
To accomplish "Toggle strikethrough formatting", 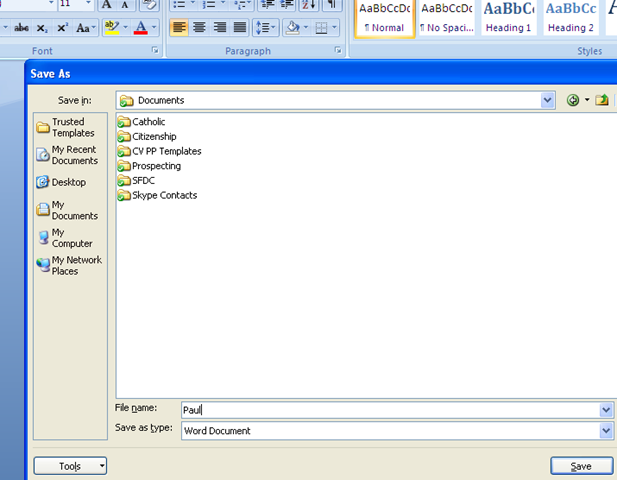I will [21, 28].
